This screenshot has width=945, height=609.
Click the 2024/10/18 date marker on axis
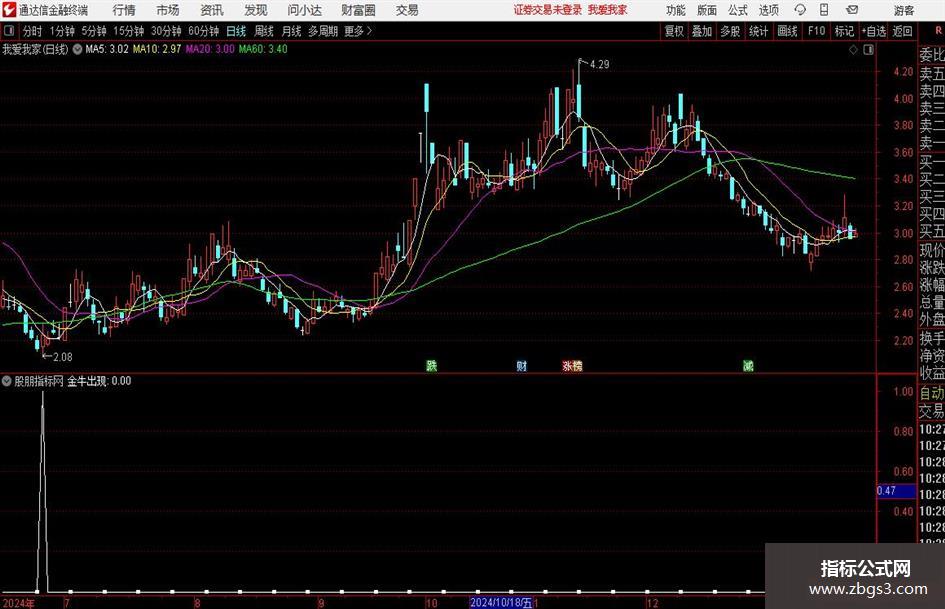point(501,602)
